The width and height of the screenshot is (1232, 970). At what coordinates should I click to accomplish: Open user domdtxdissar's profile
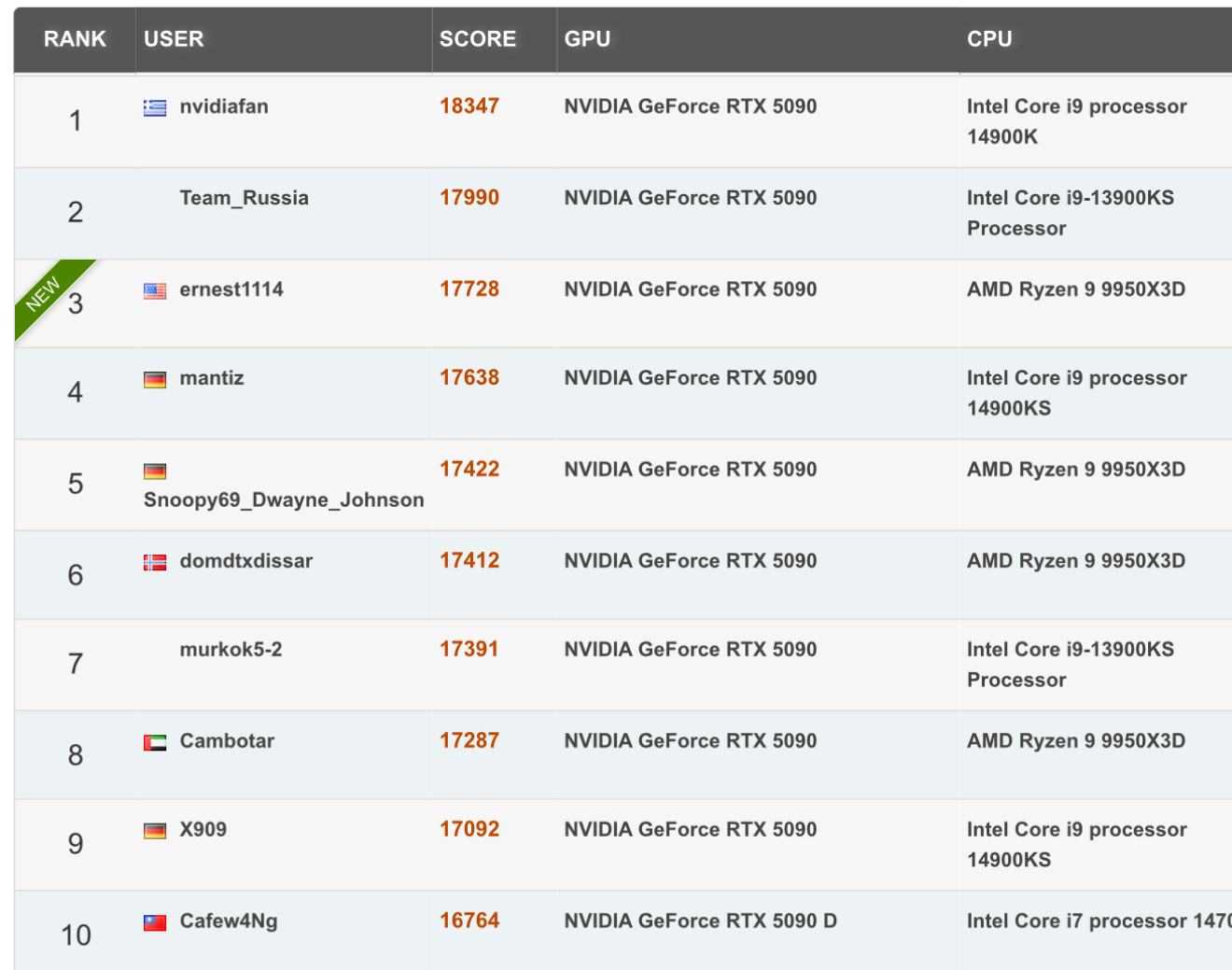[x=246, y=561]
